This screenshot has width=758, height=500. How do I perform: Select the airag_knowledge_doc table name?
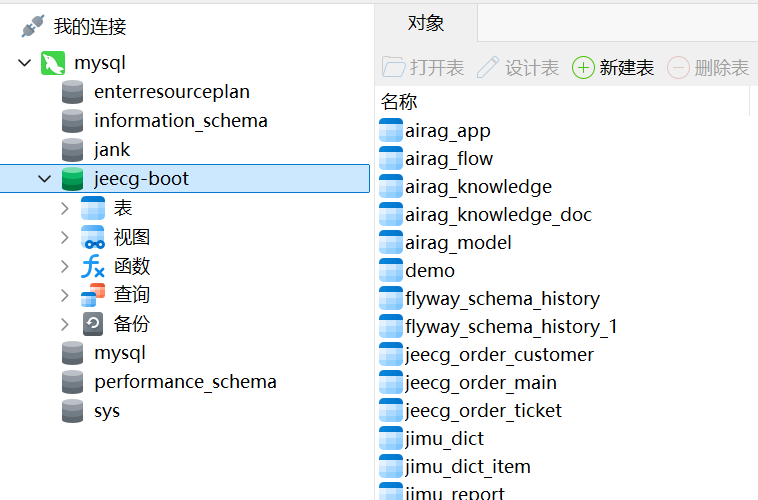tap(498, 215)
